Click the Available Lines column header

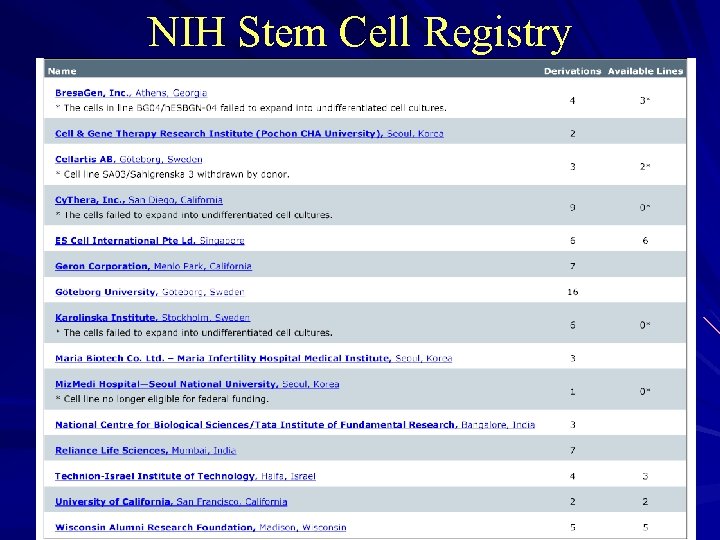click(646, 71)
